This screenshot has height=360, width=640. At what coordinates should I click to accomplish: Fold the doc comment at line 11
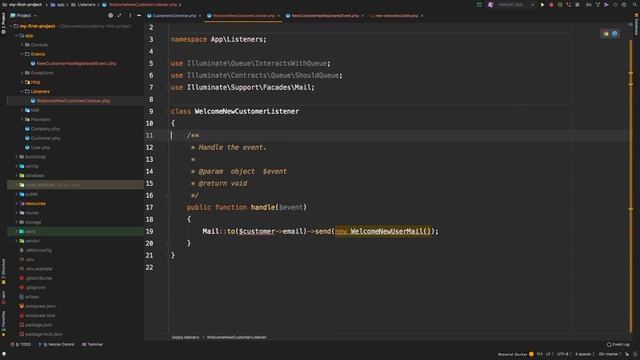click(168, 136)
